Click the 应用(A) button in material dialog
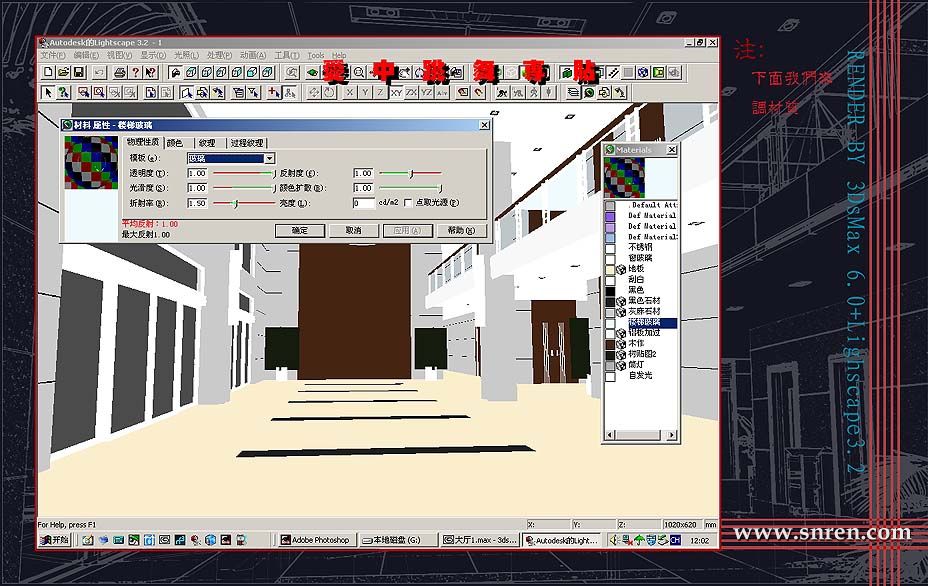928x586 pixels. point(408,230)
